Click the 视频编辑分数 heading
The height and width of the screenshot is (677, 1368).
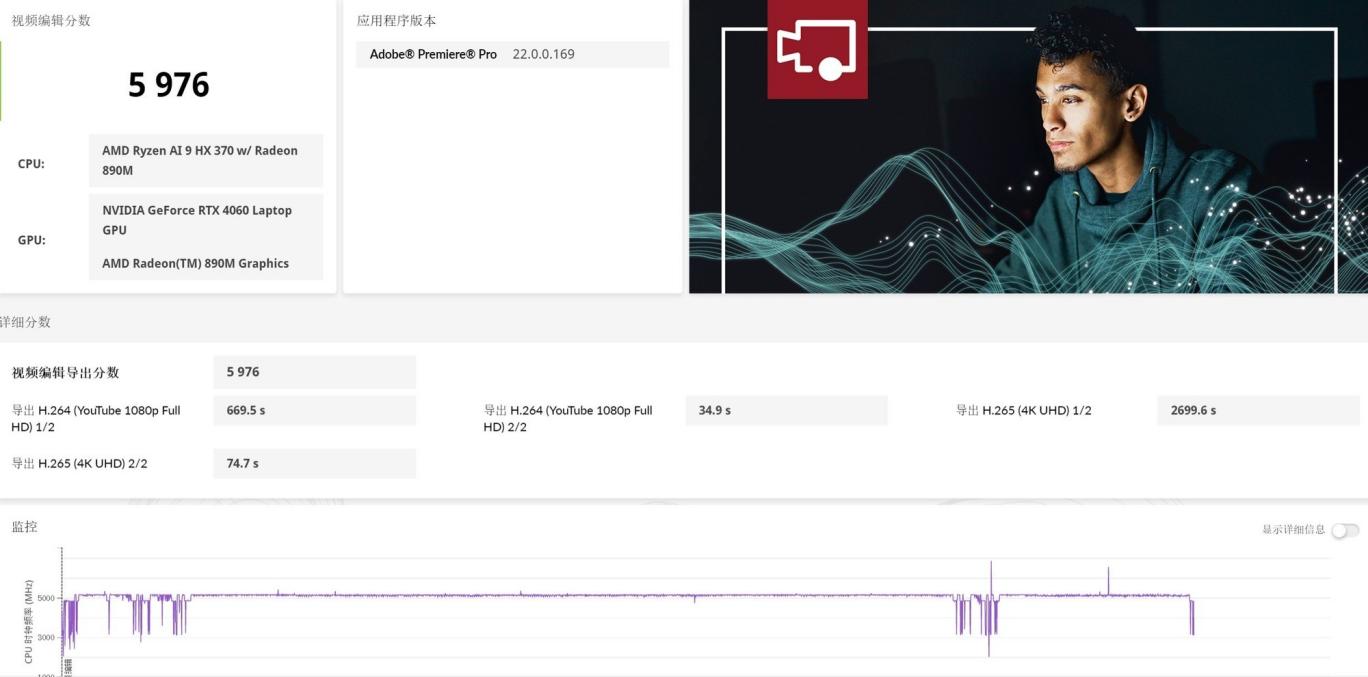click(x=51, y=20)
